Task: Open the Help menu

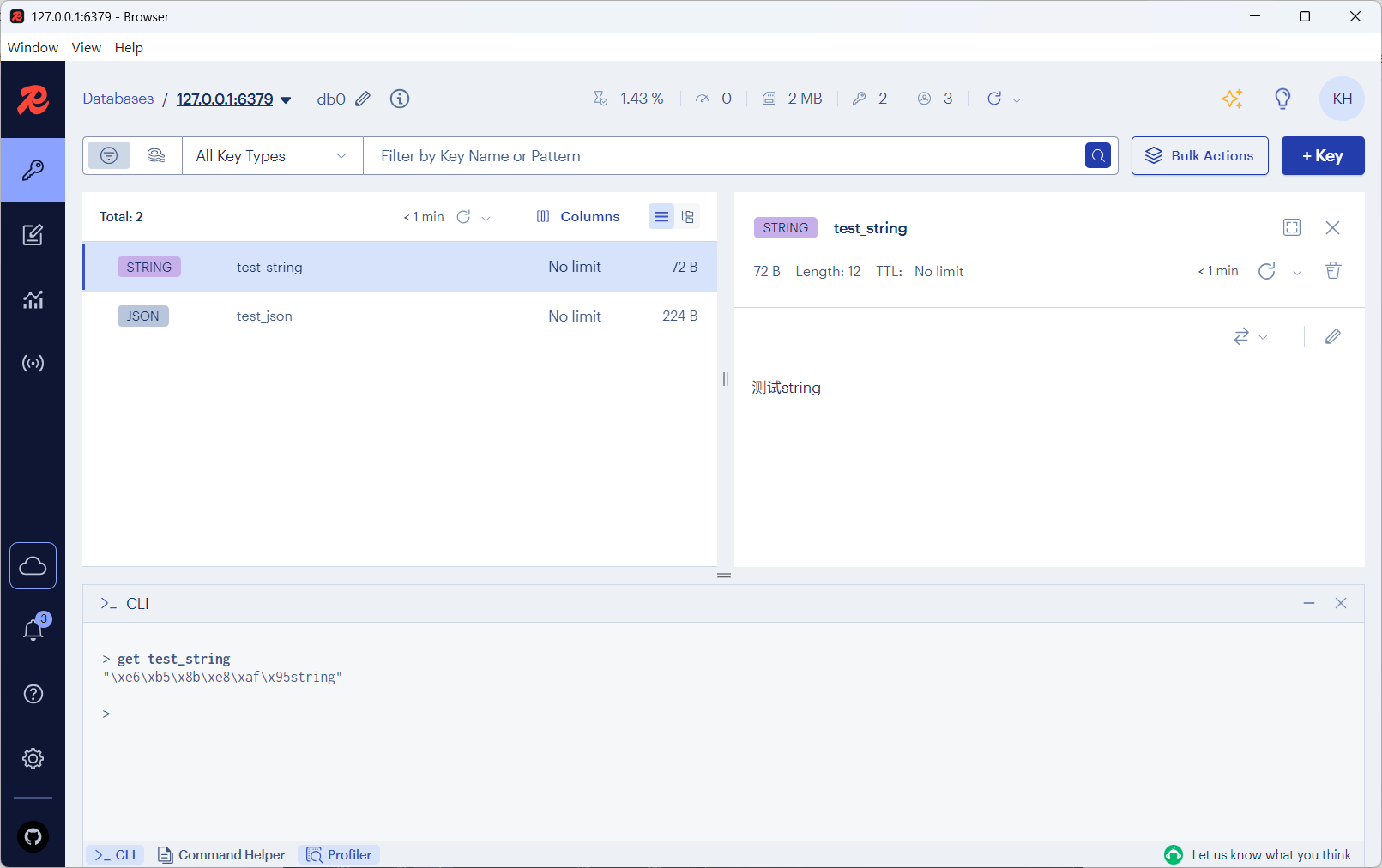Action: [129, 47]
